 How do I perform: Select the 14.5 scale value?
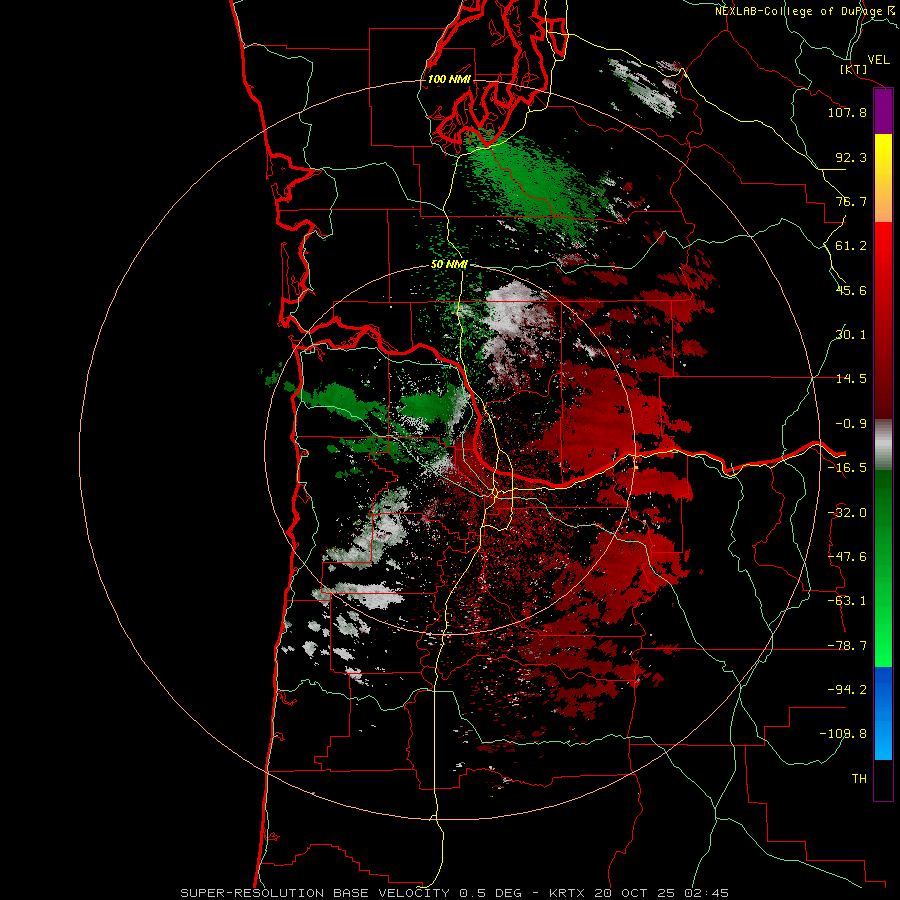pos(851,379)
